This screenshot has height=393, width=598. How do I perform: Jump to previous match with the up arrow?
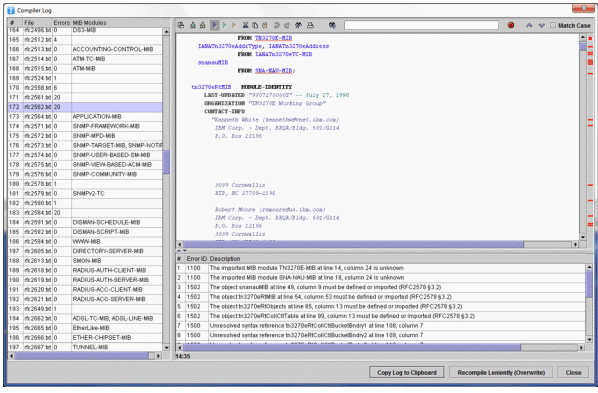pos(529,25)
